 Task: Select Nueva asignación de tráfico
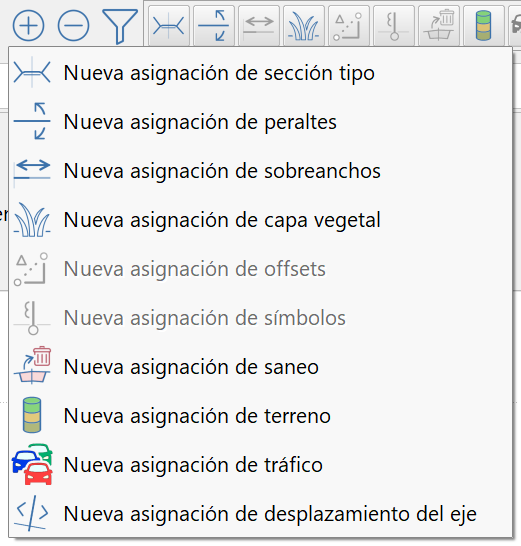click(x=260, y=465)
